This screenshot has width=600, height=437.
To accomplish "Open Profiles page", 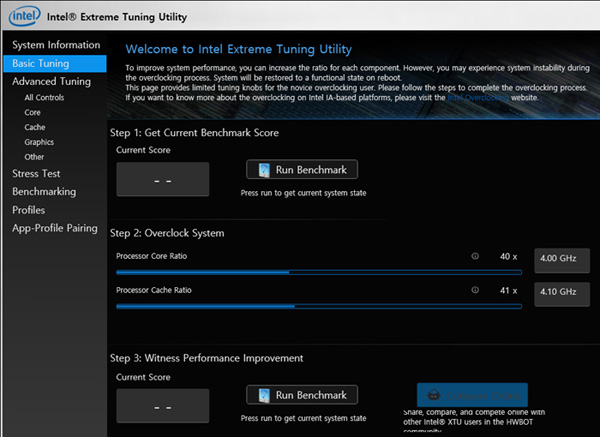I will point(28,210).
